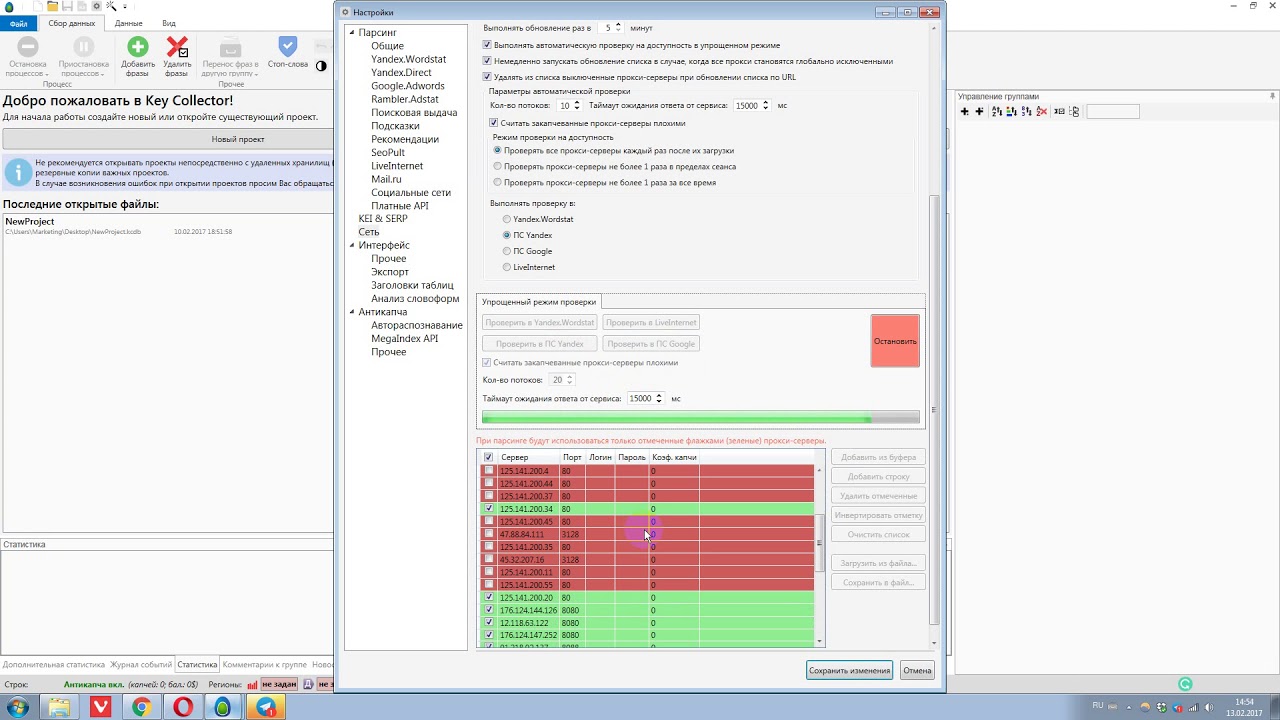Toggle Немедленно запускать обновление списка checkbox
The image size is (1280, 720).
[487, 61]
